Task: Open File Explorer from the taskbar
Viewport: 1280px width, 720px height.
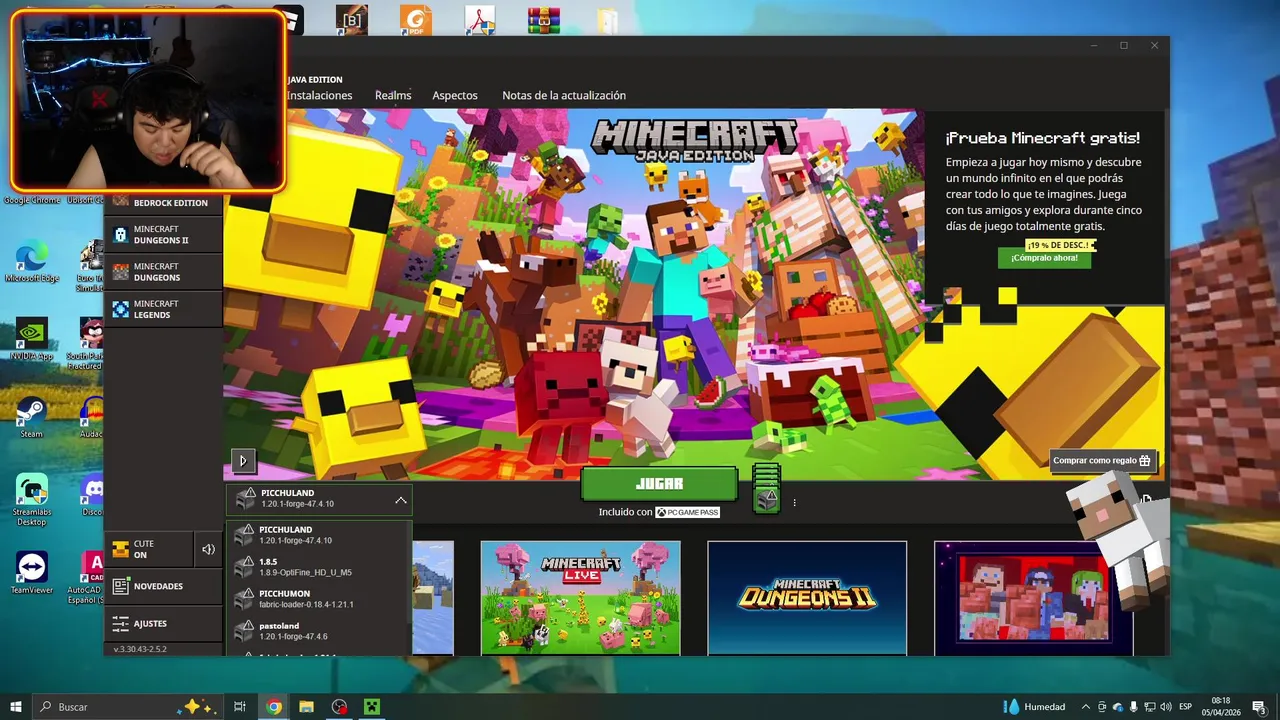Action: (307, 707)
